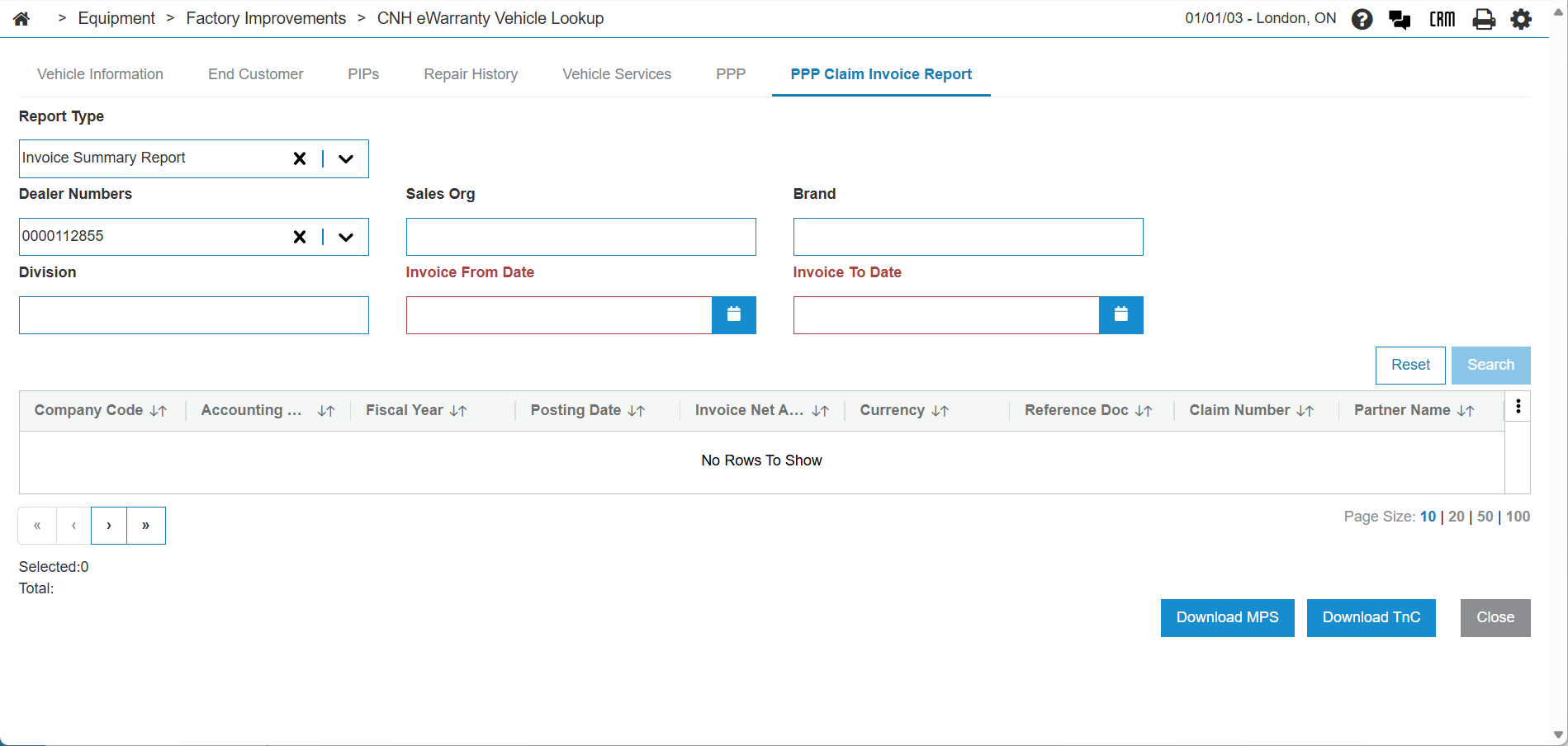Click the home icon in breadcrumb
1568x746 pixels.
click(21, 19)
